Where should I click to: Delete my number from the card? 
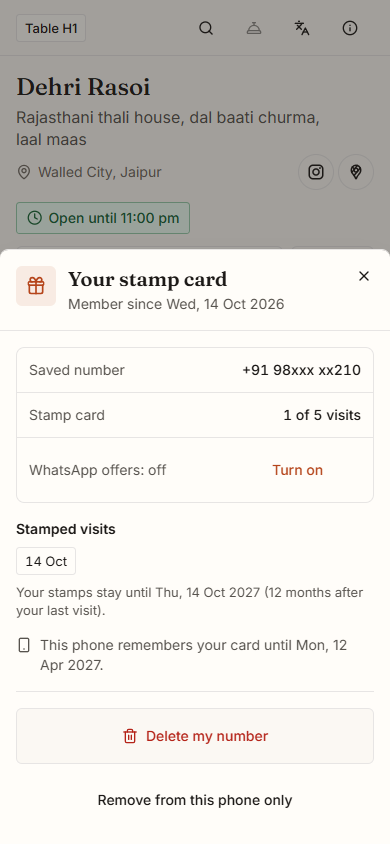[x=195, y=736]
